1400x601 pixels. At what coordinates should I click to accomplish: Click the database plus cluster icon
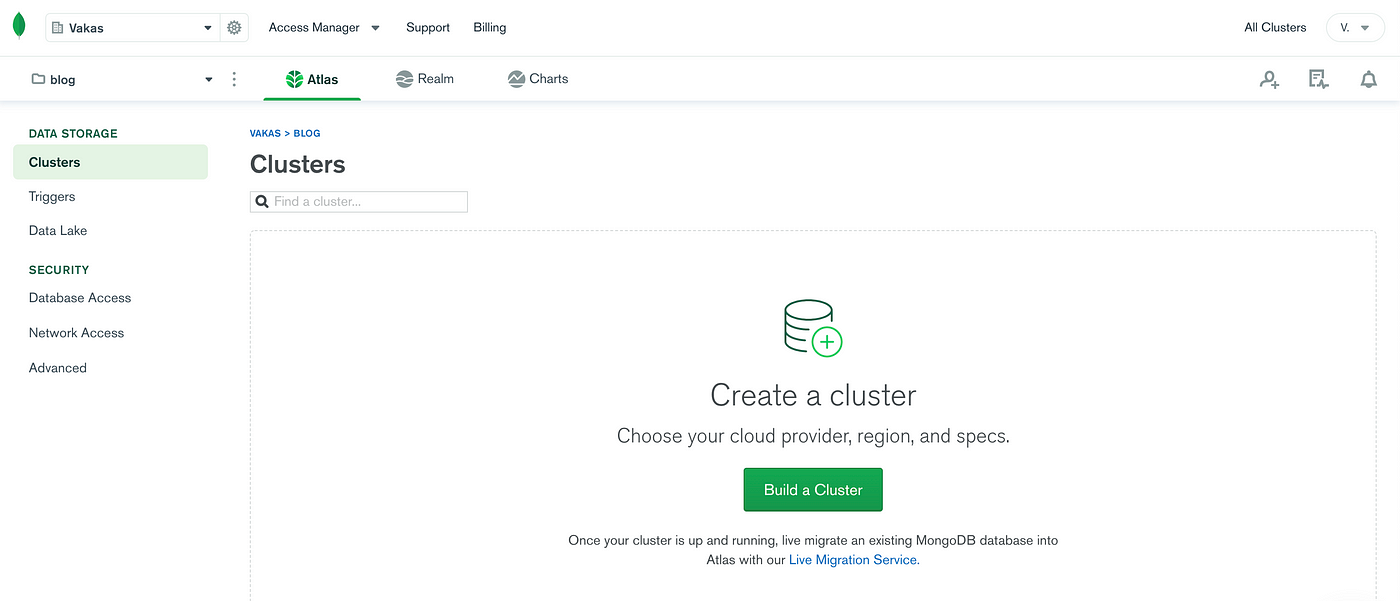[813, 327]
